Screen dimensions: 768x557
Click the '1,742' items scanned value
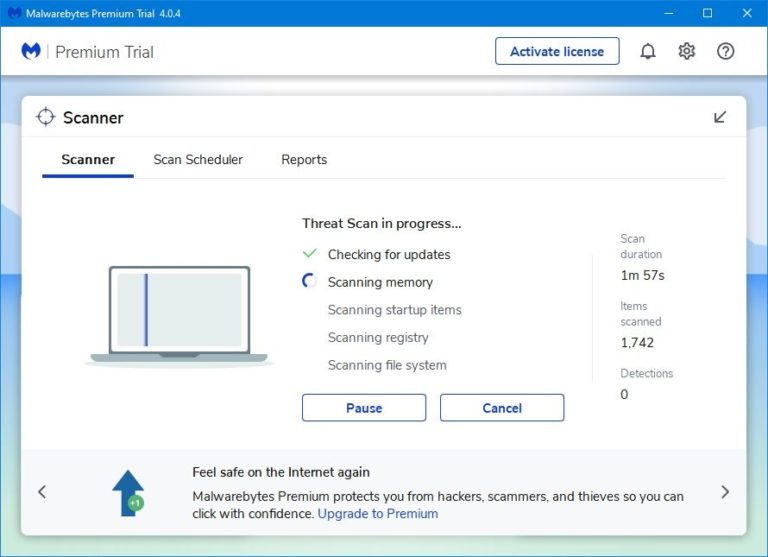coord(637,342)
